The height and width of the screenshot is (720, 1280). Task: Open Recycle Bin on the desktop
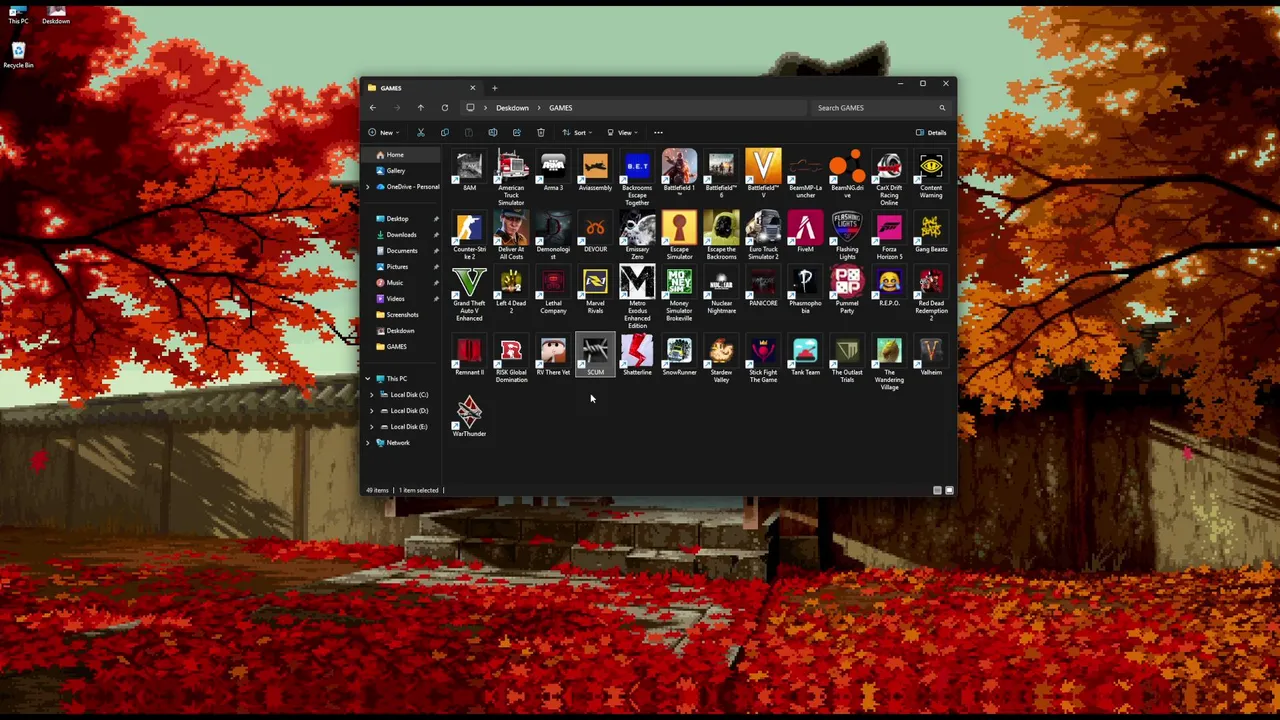click(x=18, y=55)
